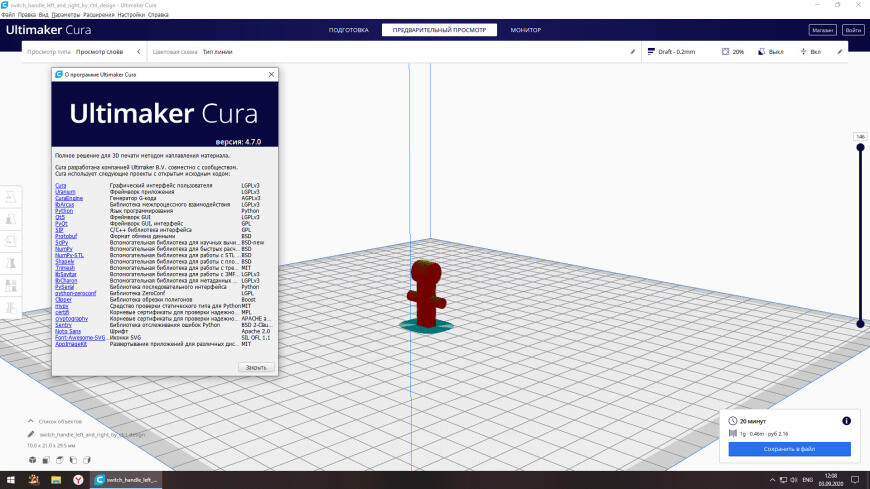
Task: Select the 3D view camera icon
Action: (33, 460)
